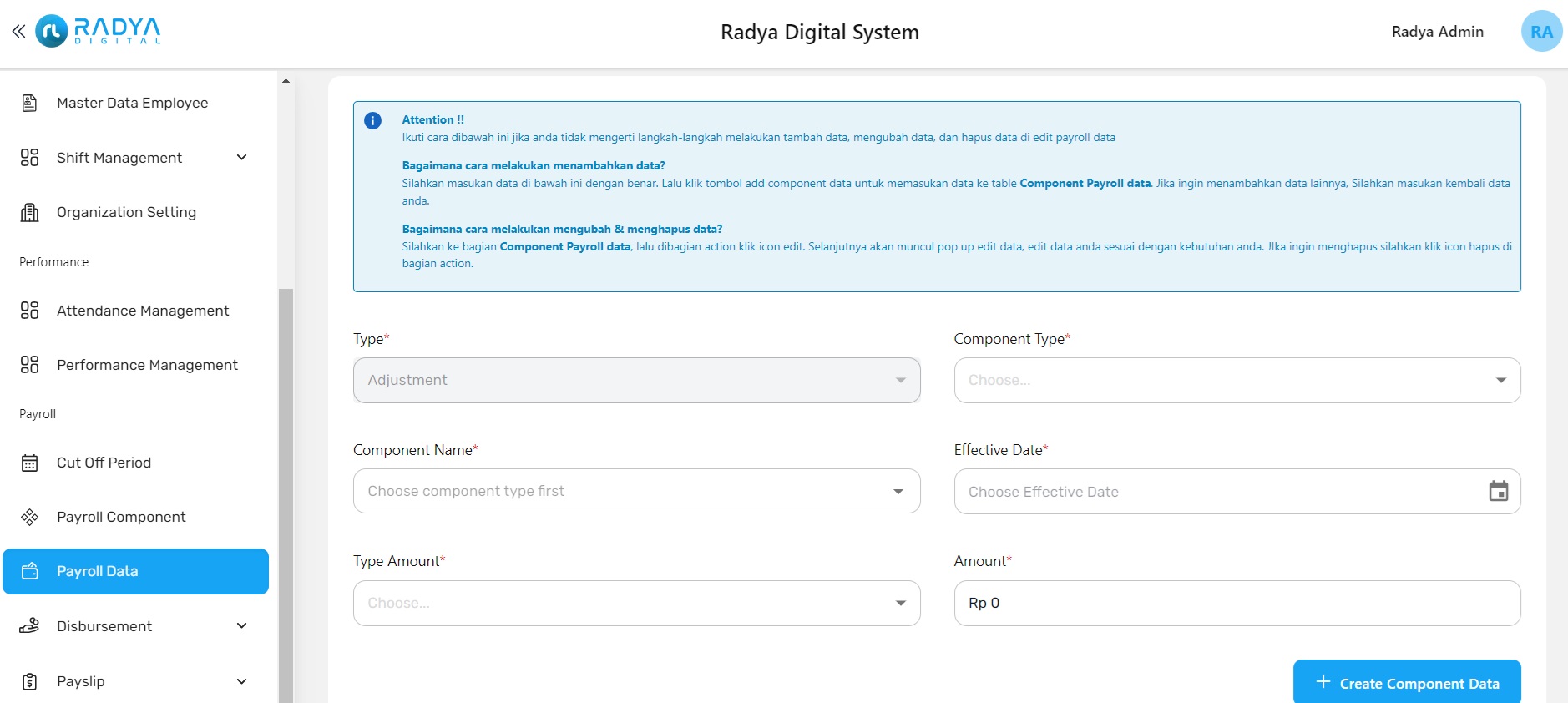Click the Master Data Employee document icon

tap(29, 103)
